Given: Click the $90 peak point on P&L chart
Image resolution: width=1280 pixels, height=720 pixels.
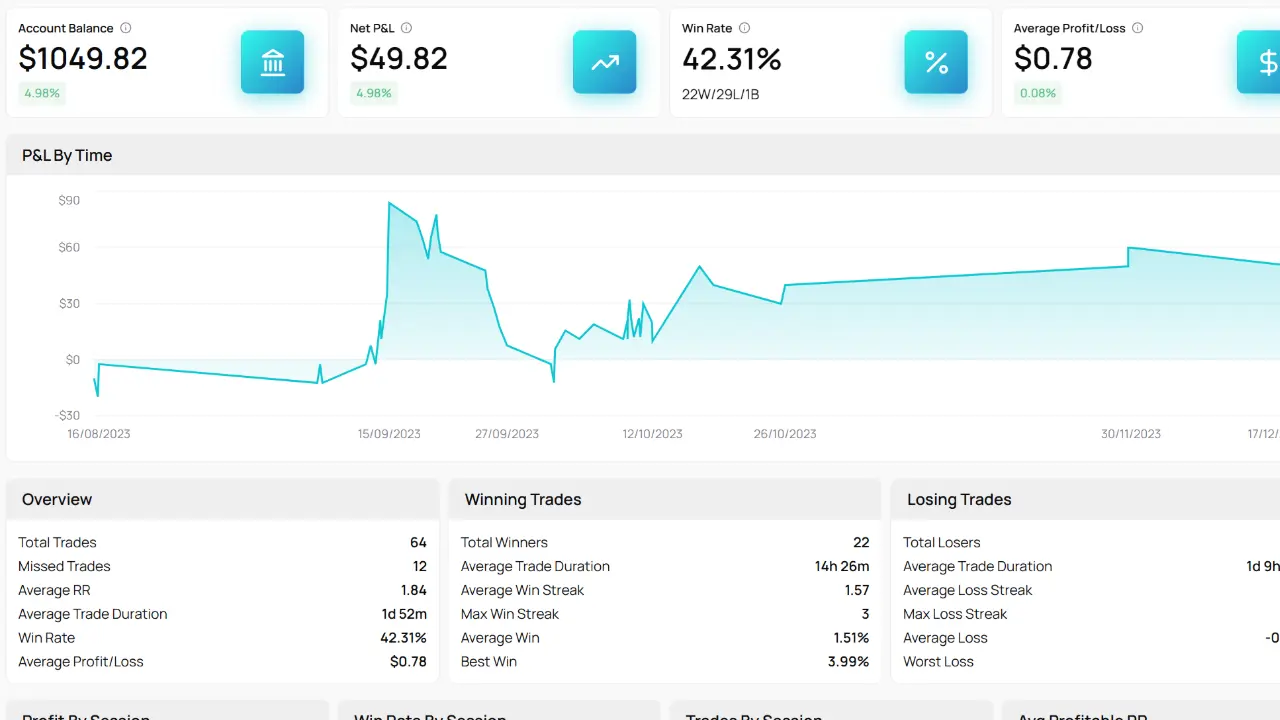Looking at the screenshot, I should 389,203.
